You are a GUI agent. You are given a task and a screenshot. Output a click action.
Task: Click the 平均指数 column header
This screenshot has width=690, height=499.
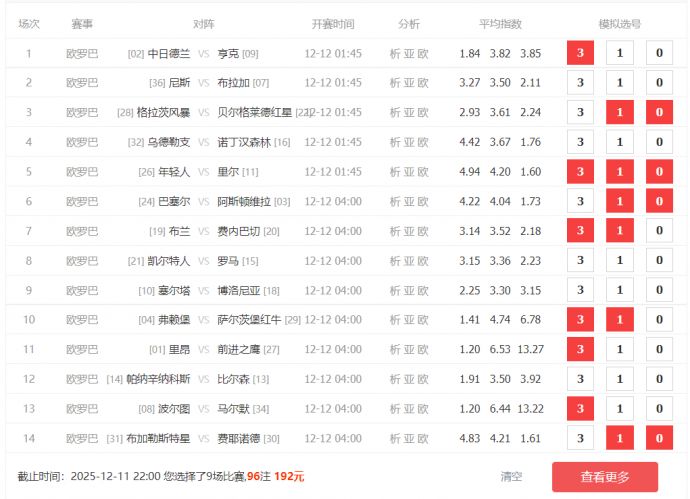coord(500,23)
